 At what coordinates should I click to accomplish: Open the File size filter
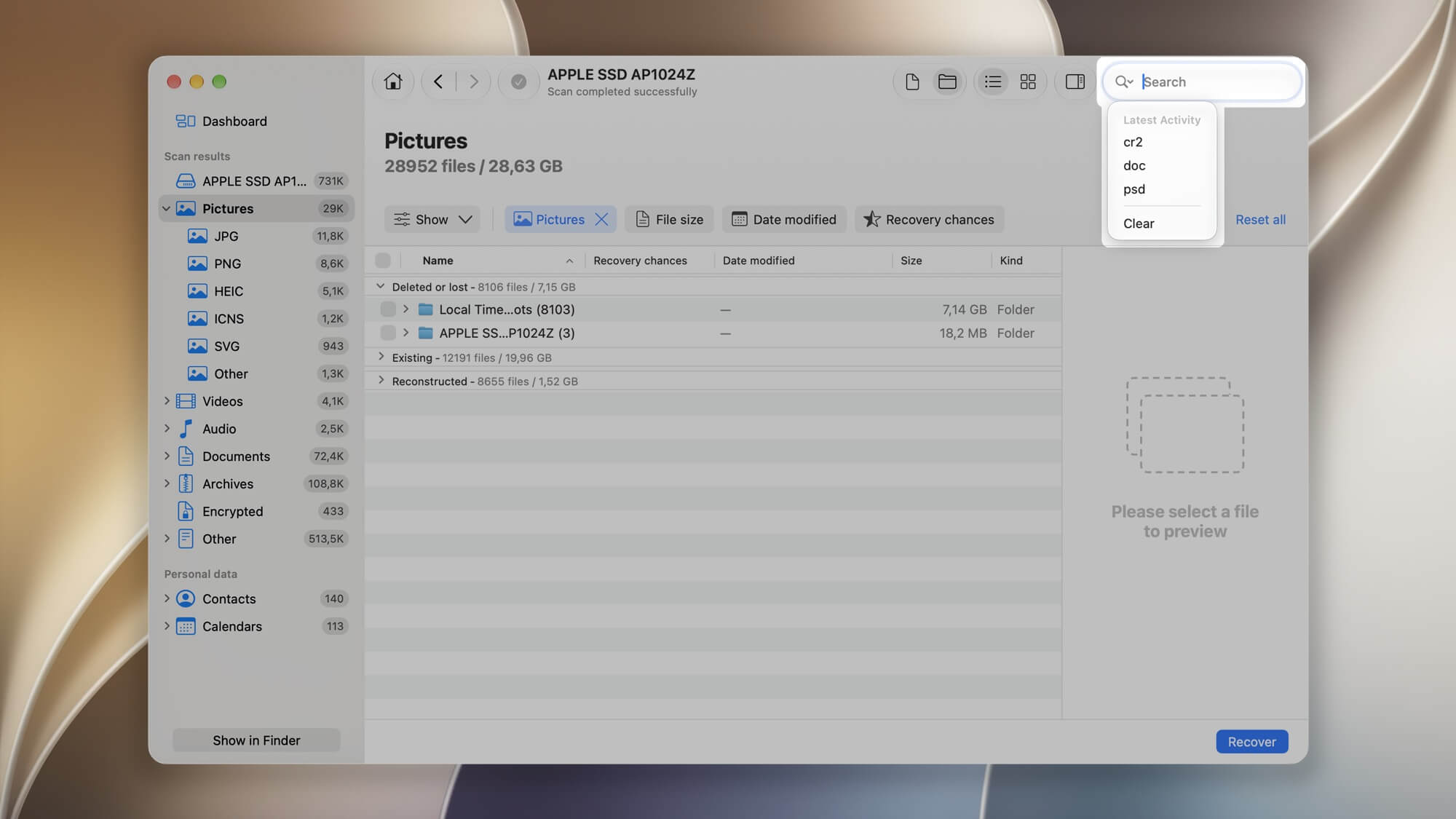[669, 219]
